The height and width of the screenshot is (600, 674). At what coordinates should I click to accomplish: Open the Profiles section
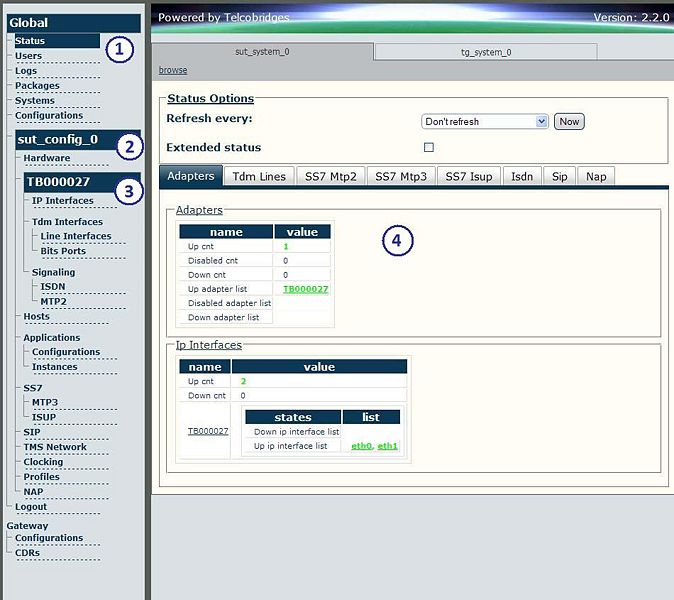pos(41,477)
